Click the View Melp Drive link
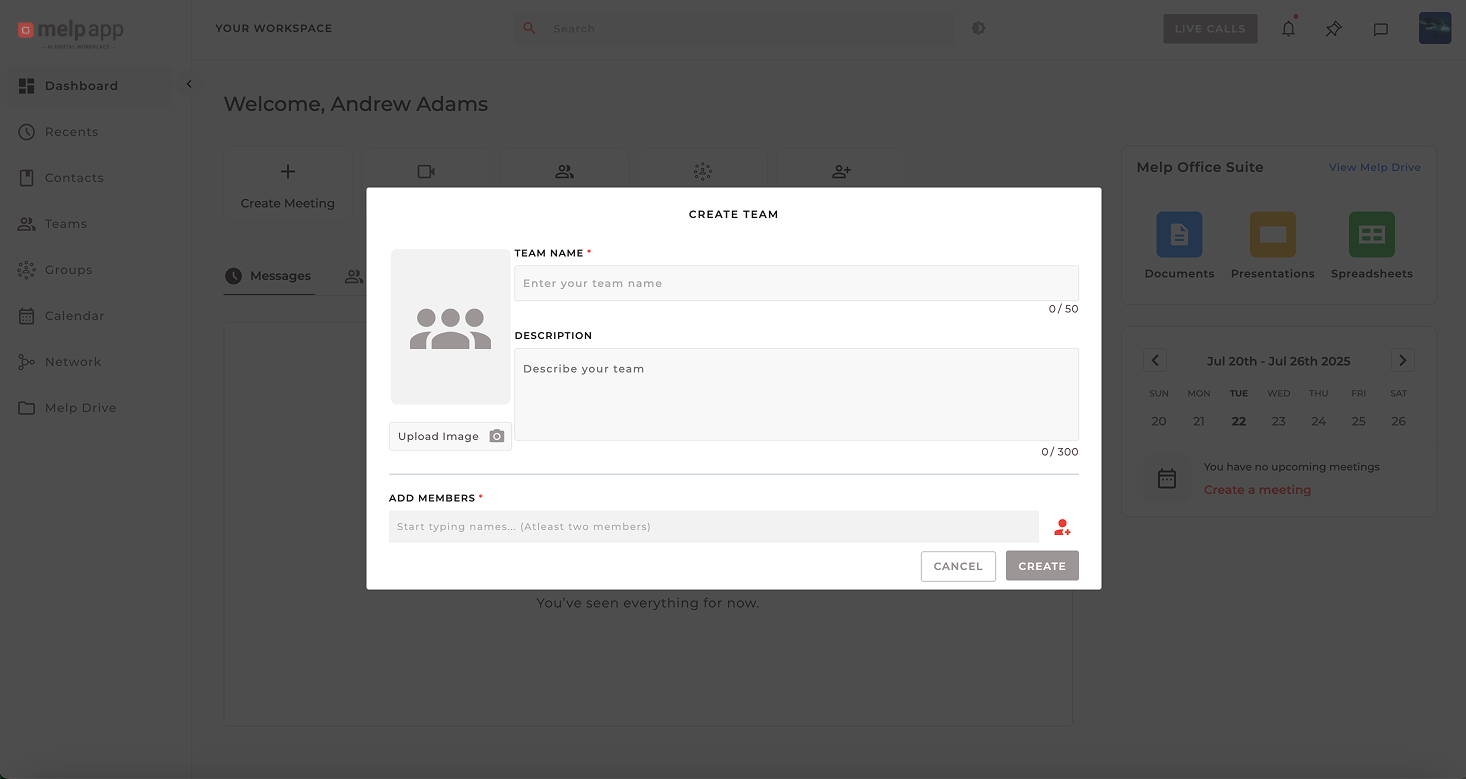 [1374, 167]
